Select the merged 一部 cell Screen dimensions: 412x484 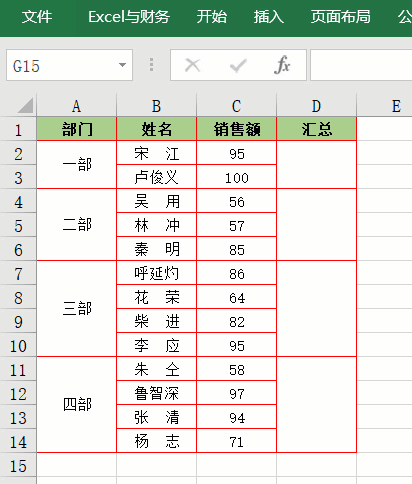click(77, 165)
